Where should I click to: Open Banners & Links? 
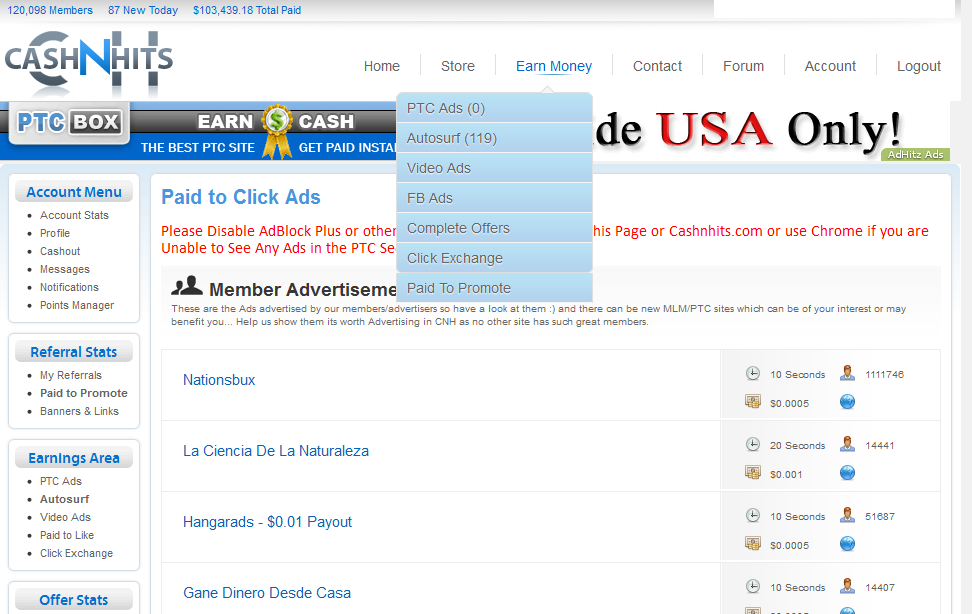[x=79, y=411]
